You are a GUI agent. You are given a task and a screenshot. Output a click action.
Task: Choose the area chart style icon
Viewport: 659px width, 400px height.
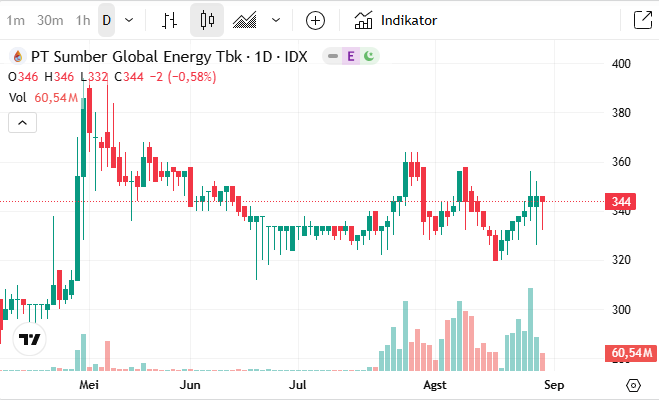243,20
